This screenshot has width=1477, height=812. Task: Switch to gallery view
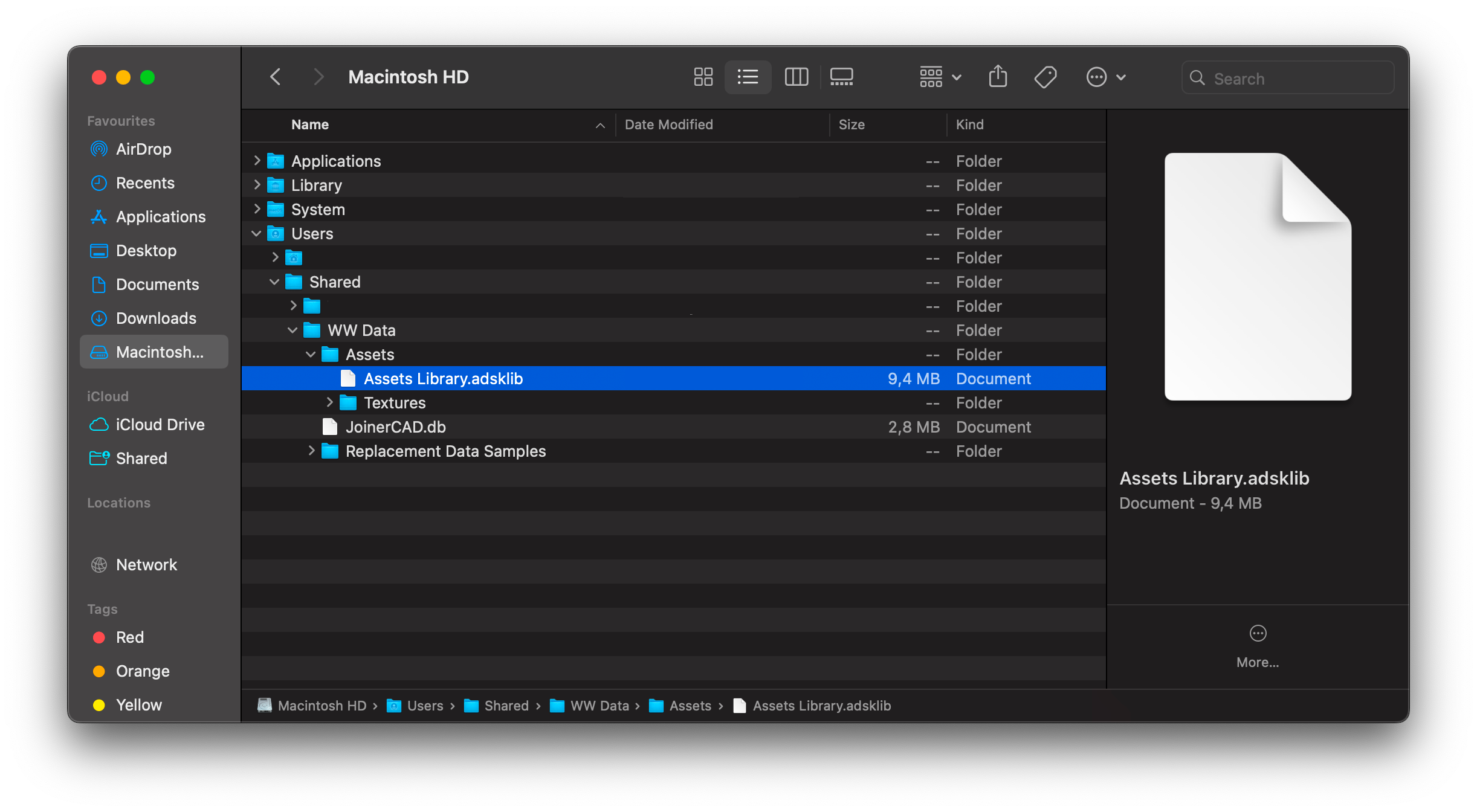point(841,77)
